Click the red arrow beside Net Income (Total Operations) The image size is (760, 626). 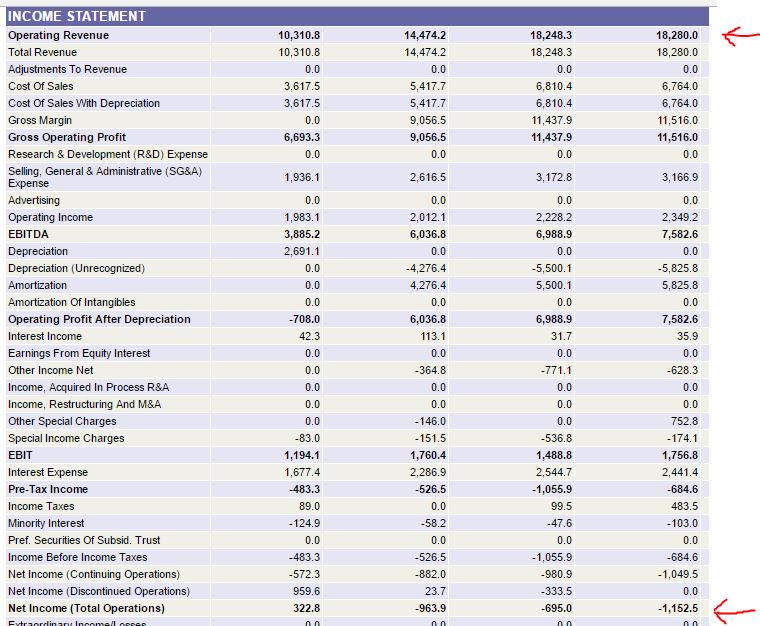coord(737,608)
